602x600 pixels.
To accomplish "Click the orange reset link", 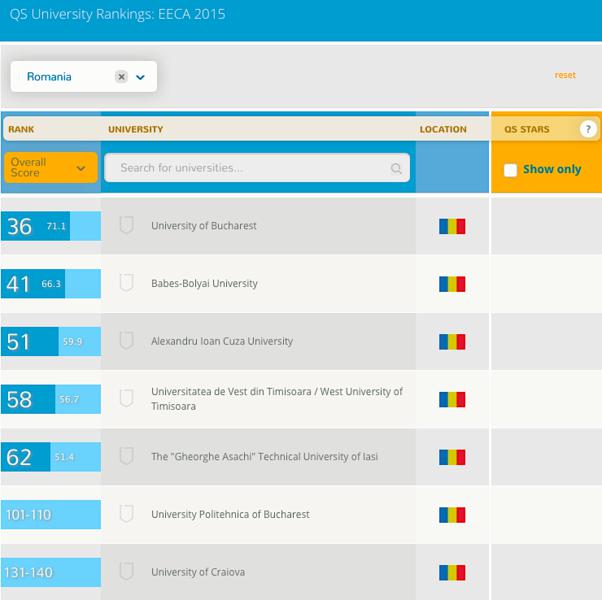I will [x=565, y=75].
